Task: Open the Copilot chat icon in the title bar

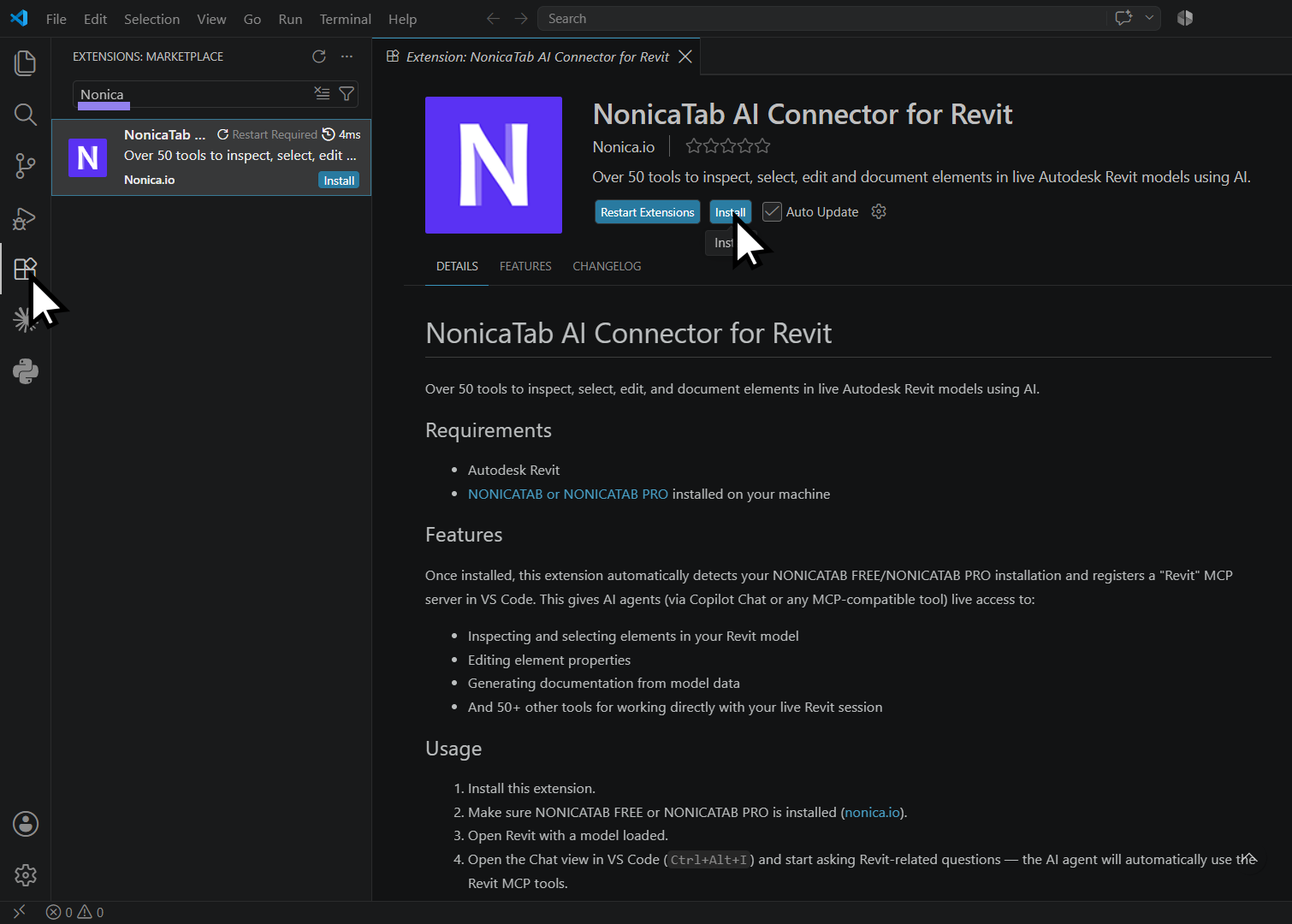Action: pos(1124,18)
